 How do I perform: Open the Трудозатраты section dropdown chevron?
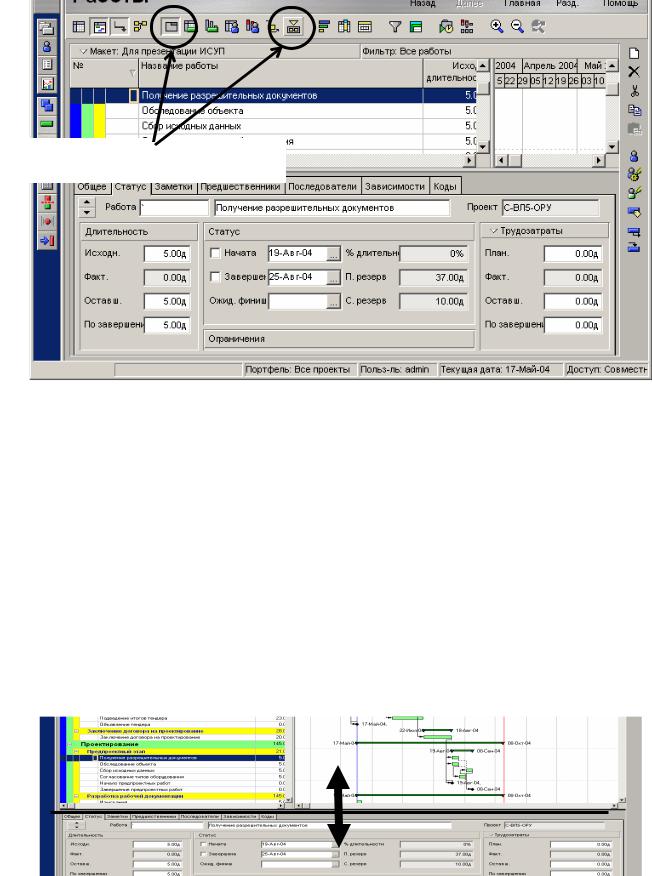click(x=494, y=231)
